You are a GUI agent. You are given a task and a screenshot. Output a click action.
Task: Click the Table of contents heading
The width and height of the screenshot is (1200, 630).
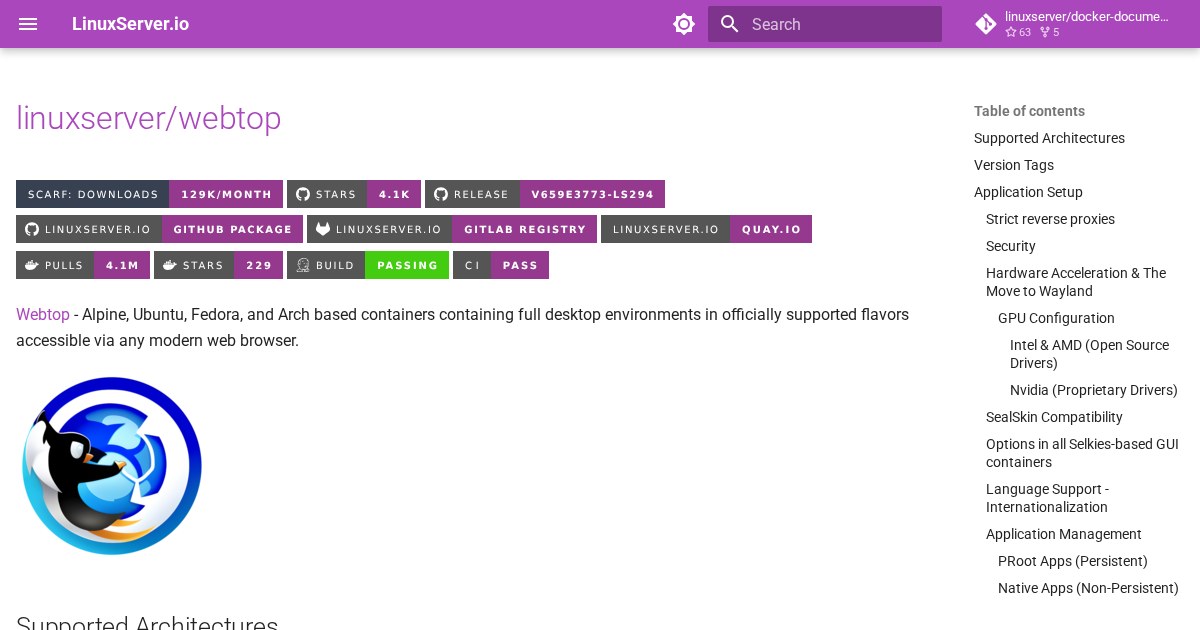tap(1029, 111)
